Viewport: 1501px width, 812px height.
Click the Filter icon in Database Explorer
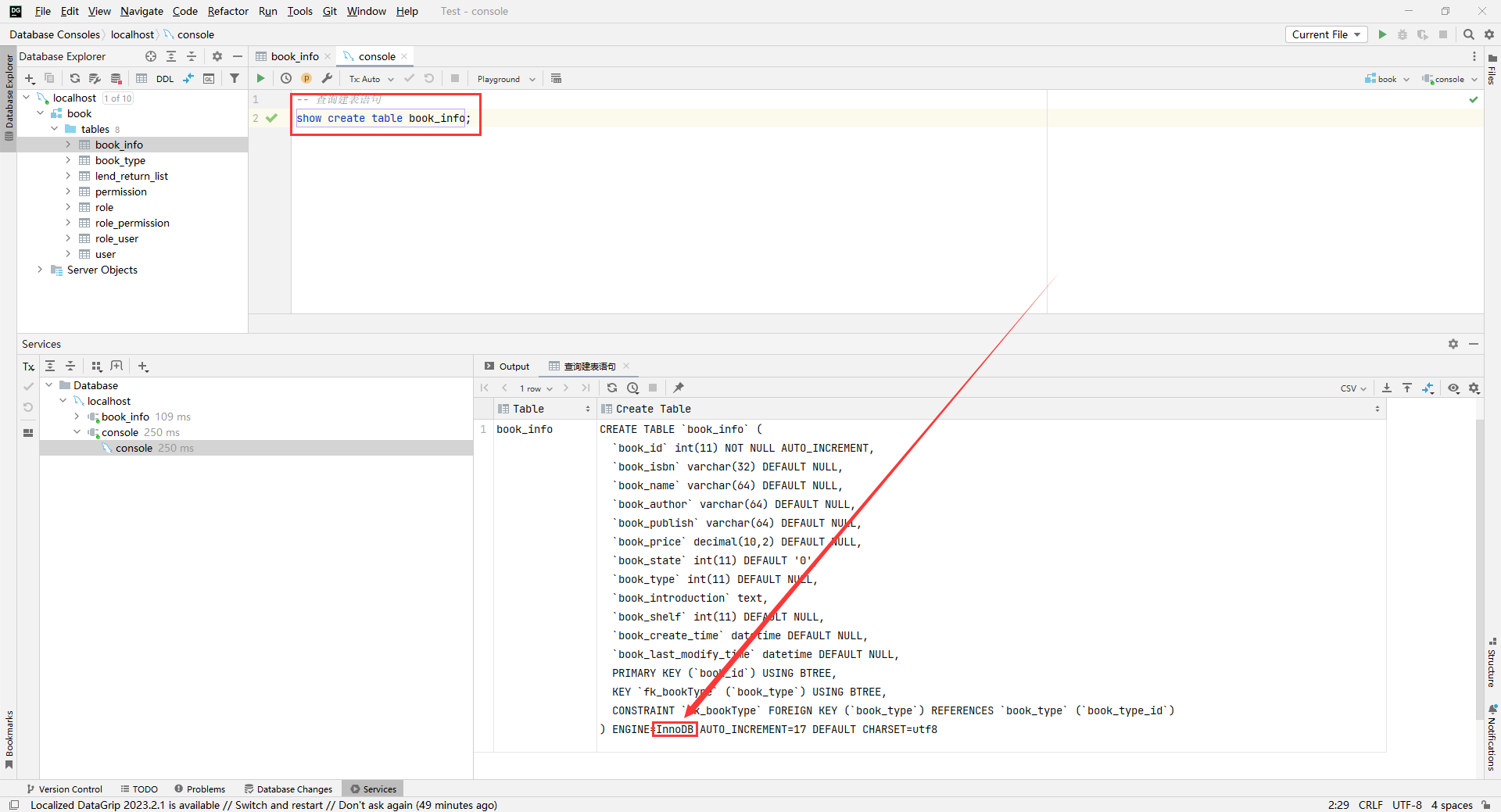(x=235, y=78)
